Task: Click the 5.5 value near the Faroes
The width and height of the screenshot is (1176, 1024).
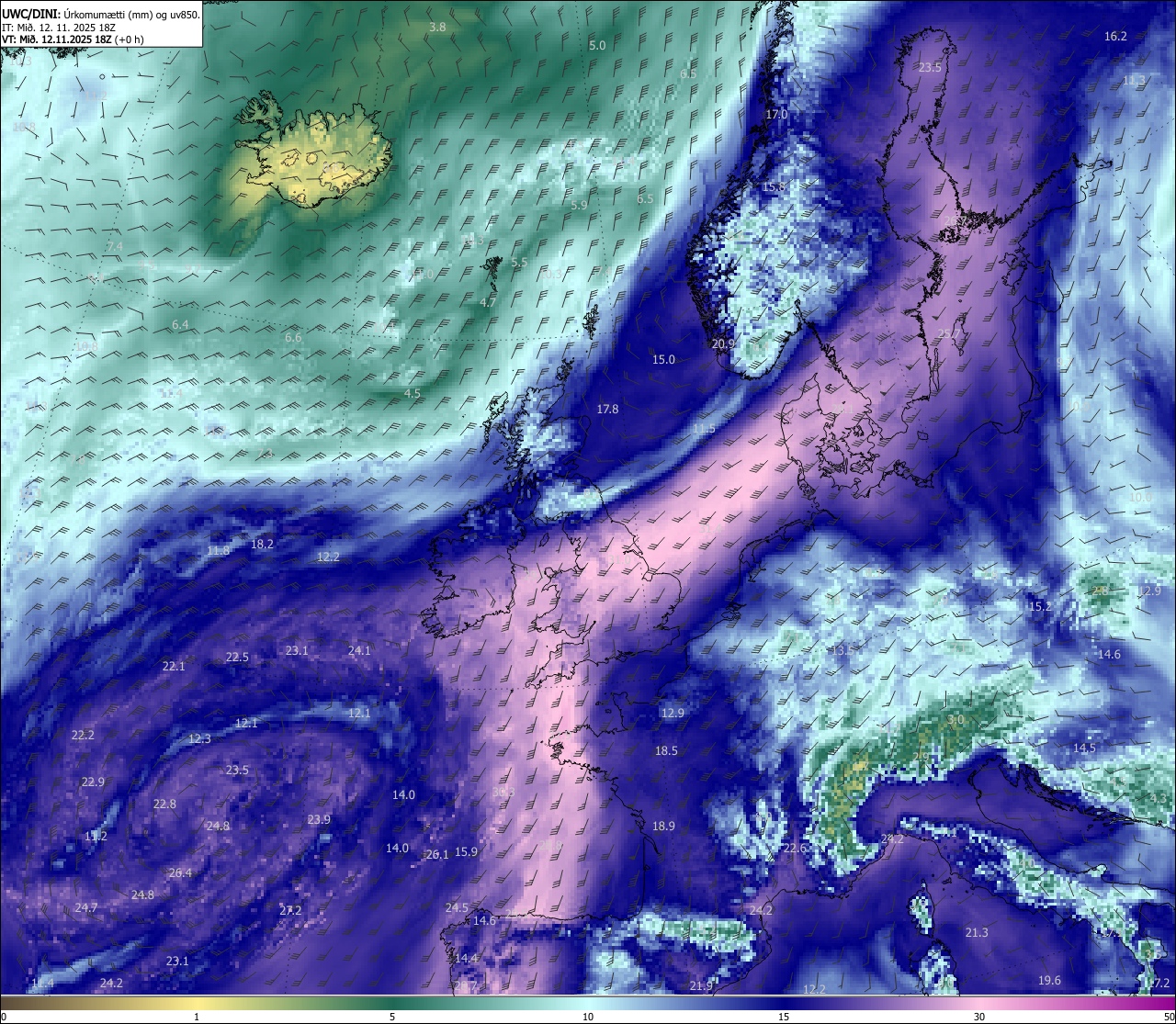Action: click(x=519, y=262)
